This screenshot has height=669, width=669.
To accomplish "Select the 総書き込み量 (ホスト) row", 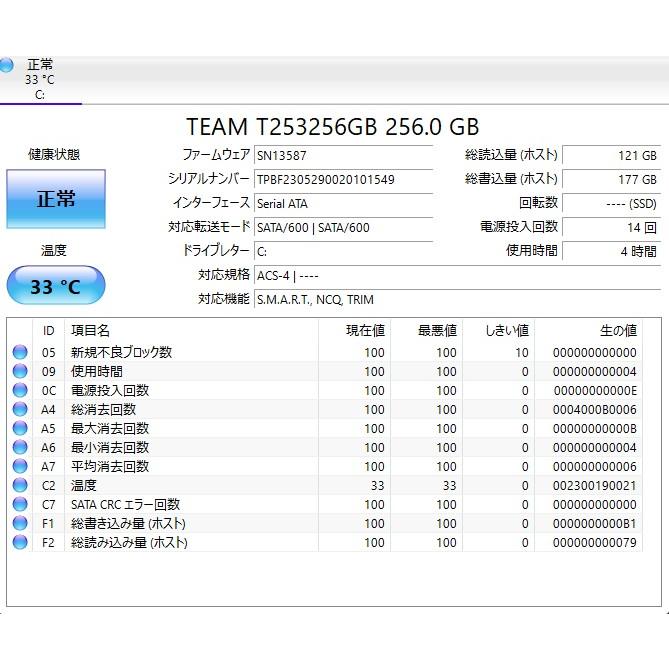I will (x=326, y=523).
